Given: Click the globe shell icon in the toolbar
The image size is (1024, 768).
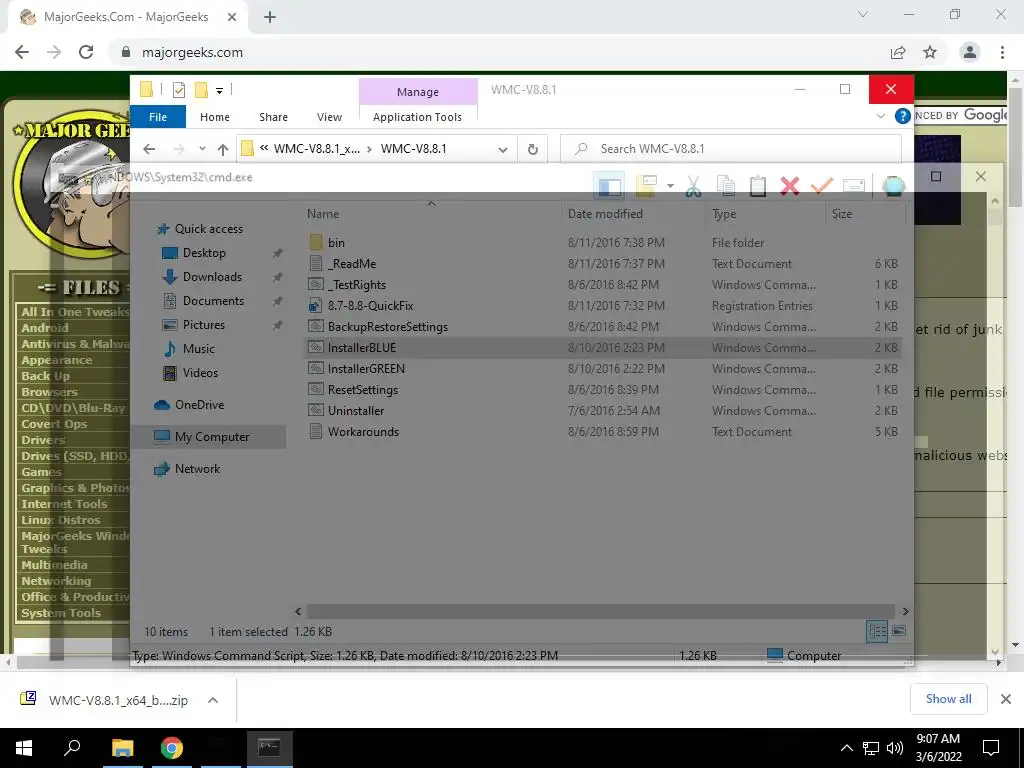Looking at the screenshot, I should coord(893,186).
